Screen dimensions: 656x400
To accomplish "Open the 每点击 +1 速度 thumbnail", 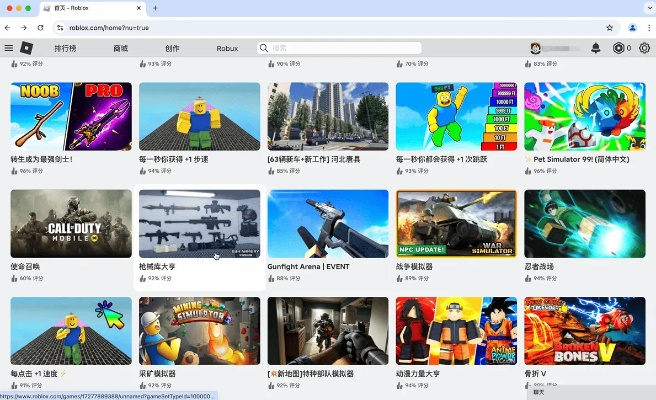I will (x=71, y=331).
